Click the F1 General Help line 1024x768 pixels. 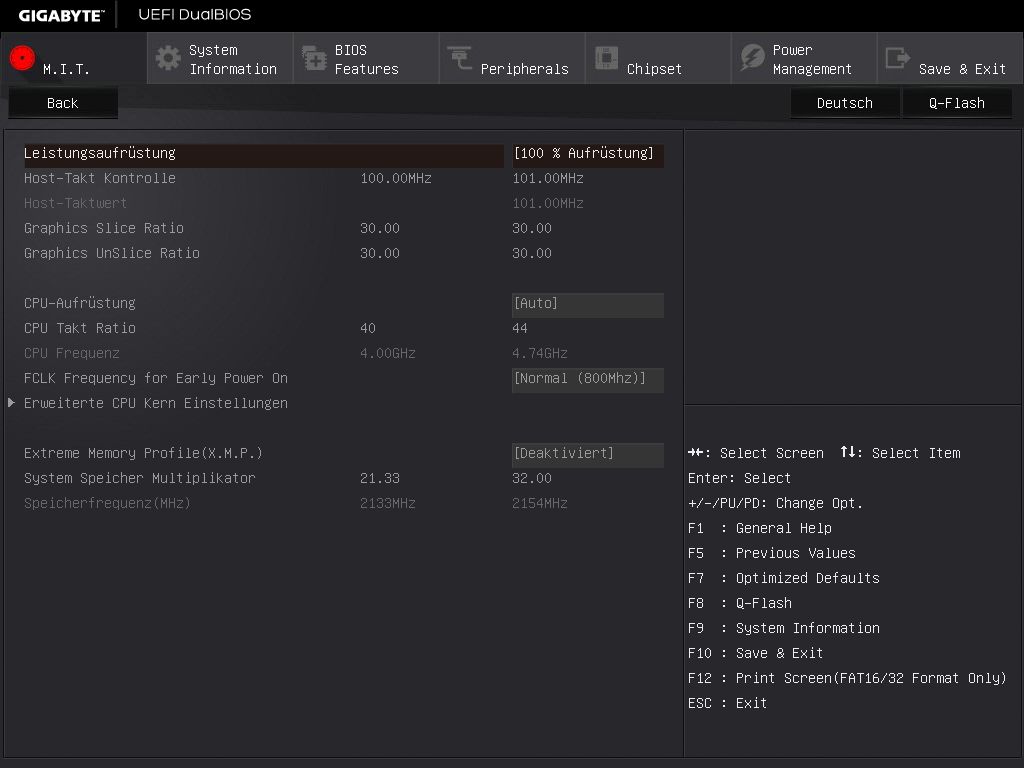pyautogui.click(x=760, y=529)
